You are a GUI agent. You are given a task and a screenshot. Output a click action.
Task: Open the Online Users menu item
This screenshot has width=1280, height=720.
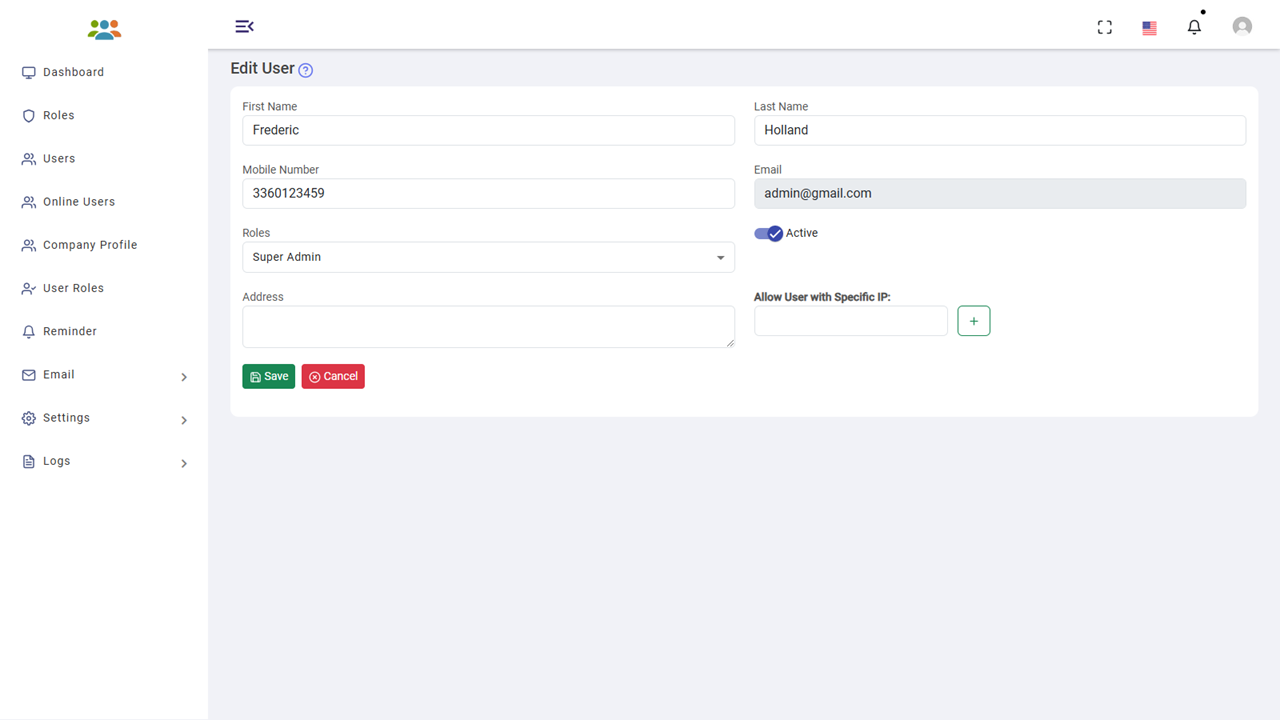[x=78, y=202]
